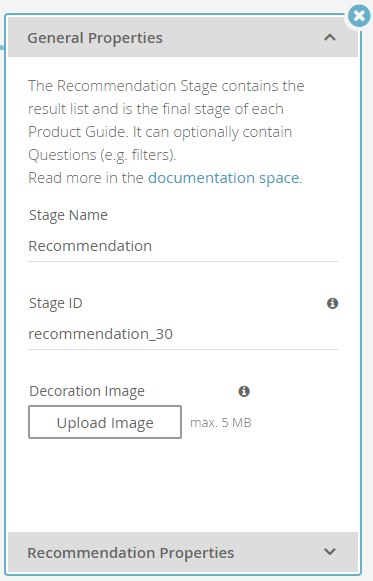Expand Recommendation Properties with the down chevron

point(330,552)
